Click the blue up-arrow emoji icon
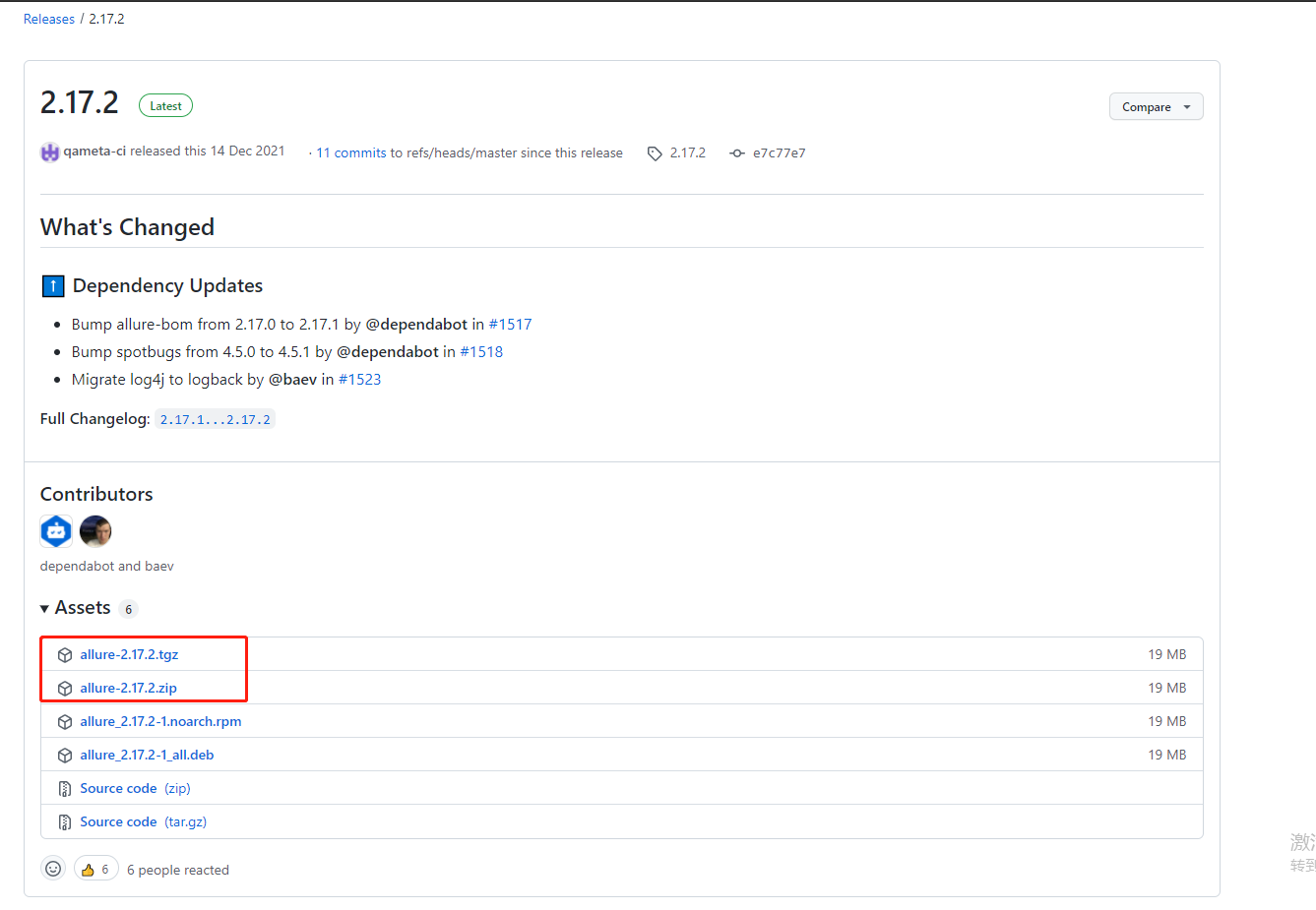 (x=53, y=286)
